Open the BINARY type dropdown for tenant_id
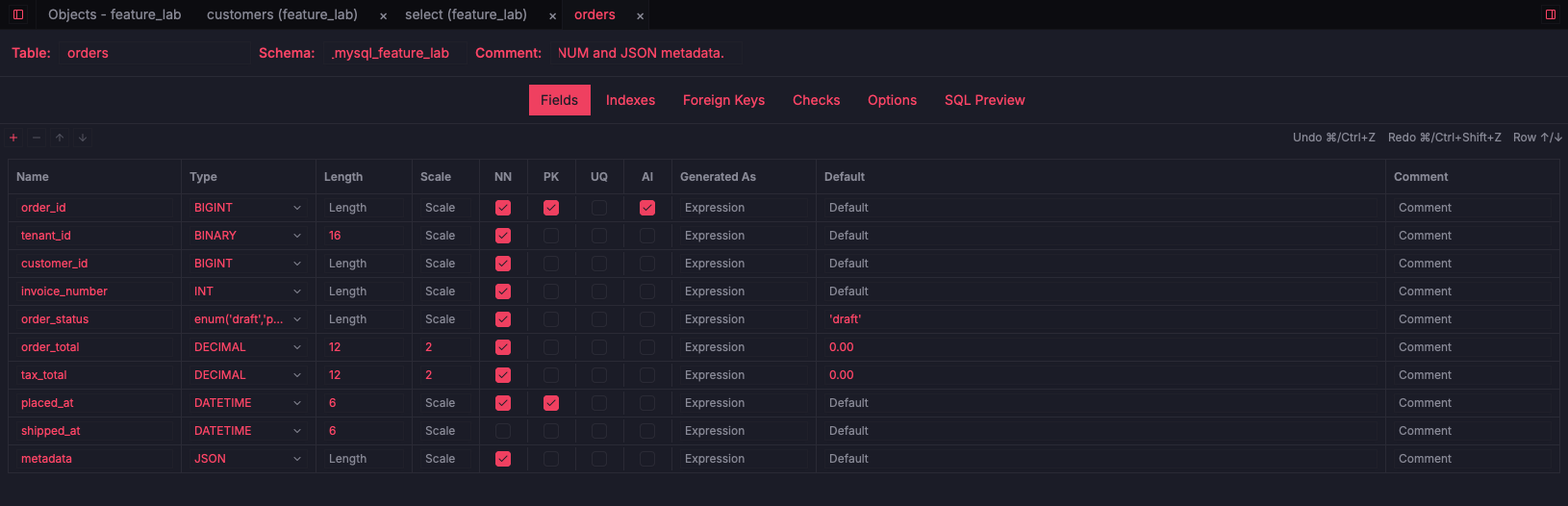The image size is (1568, 506). coord(248,236)
